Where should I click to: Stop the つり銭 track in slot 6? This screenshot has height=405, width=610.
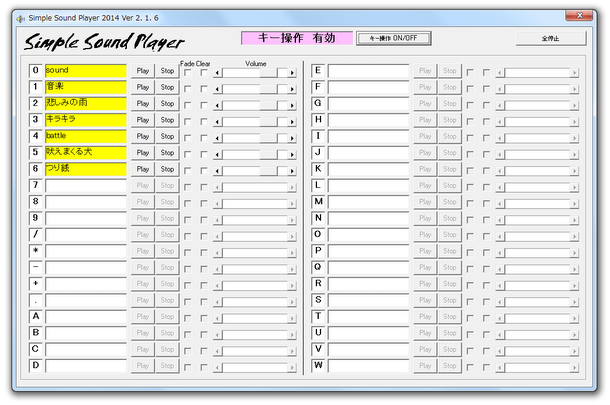coord(167,169)
